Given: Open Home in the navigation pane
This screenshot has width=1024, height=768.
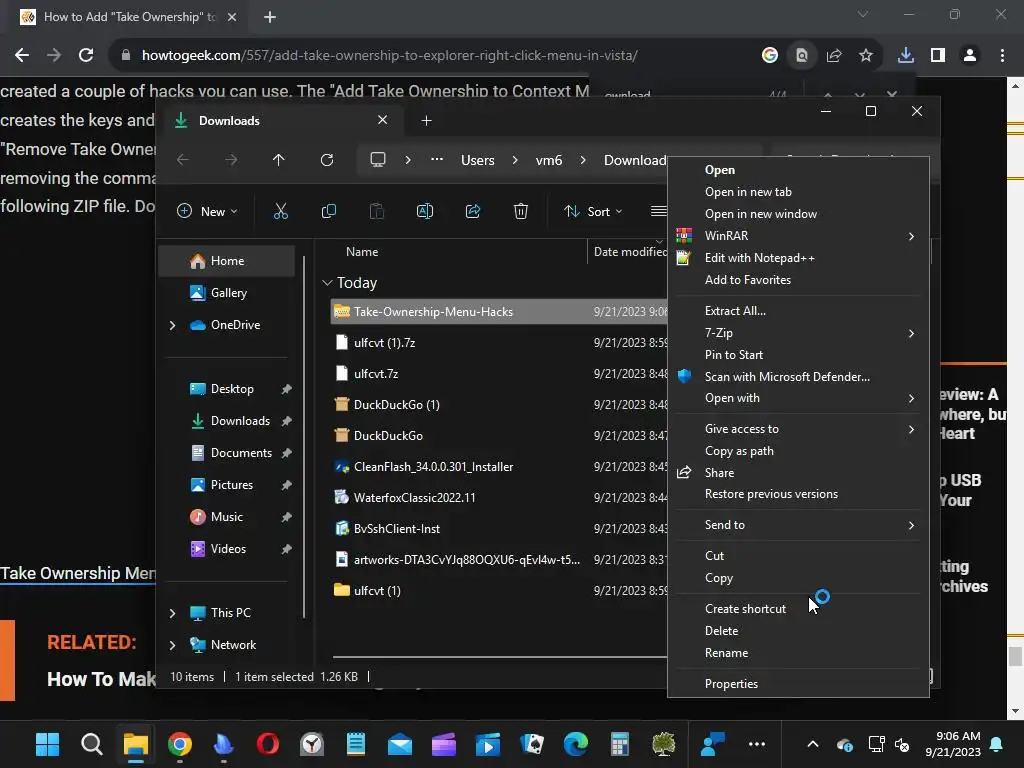Looking at the screenshot, I should (x=227, y=261).
